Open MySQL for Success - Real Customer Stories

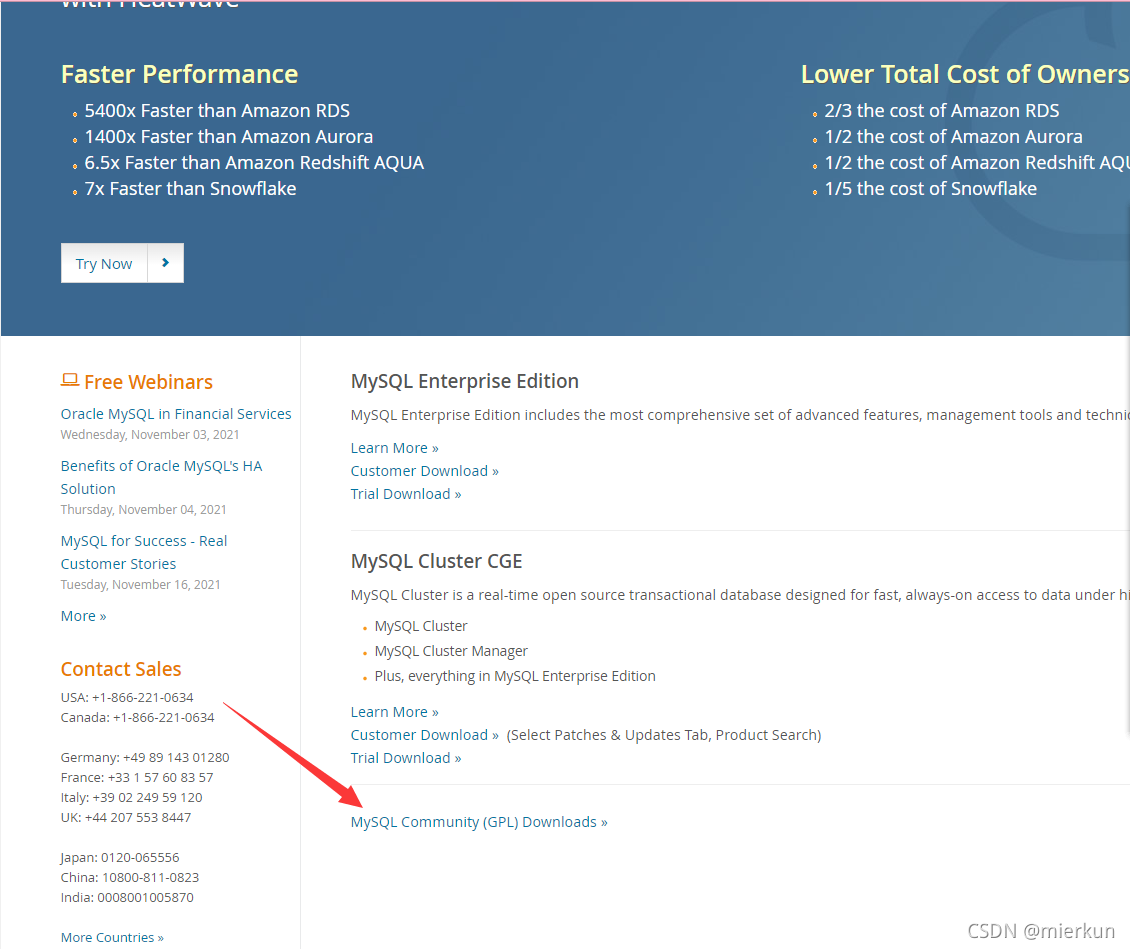(x=144, y=552)
